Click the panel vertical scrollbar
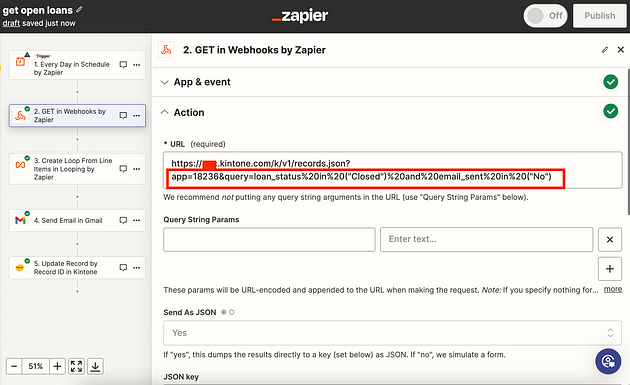630x385 pixels. pyautogui.click(x=628, y=141)
